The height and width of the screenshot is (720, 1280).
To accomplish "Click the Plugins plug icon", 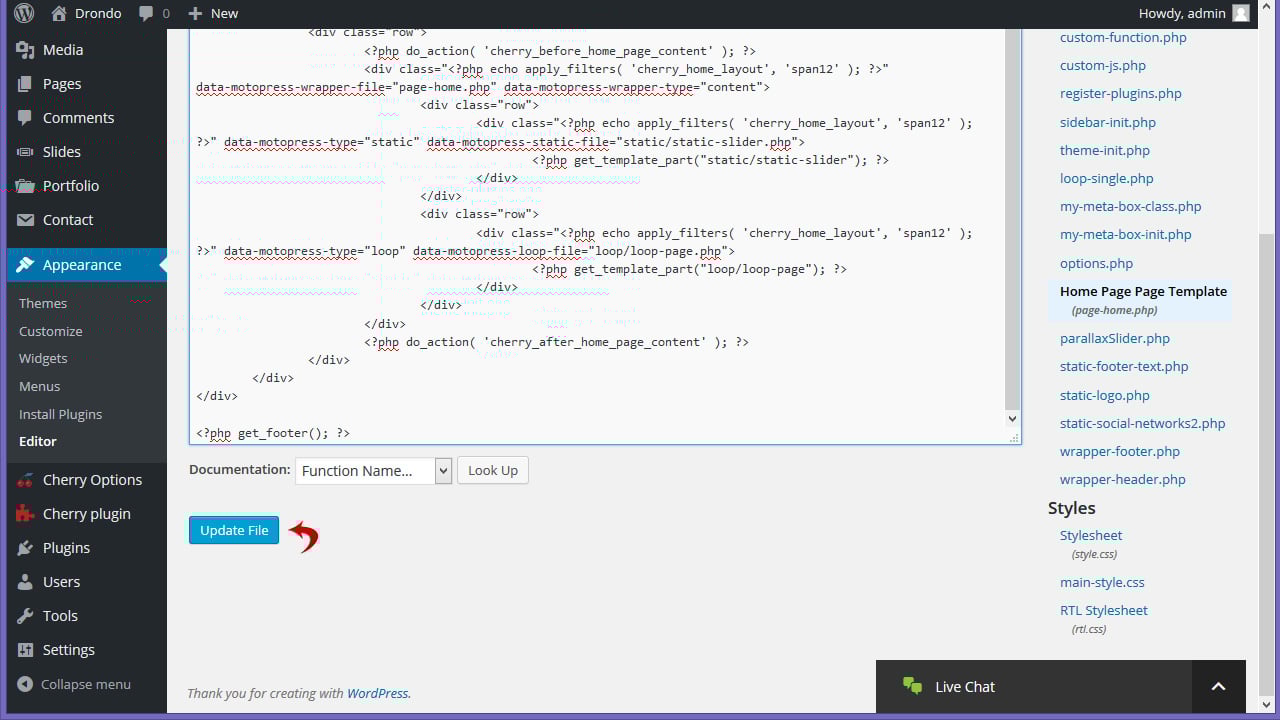I will click(x=25, y=548).
